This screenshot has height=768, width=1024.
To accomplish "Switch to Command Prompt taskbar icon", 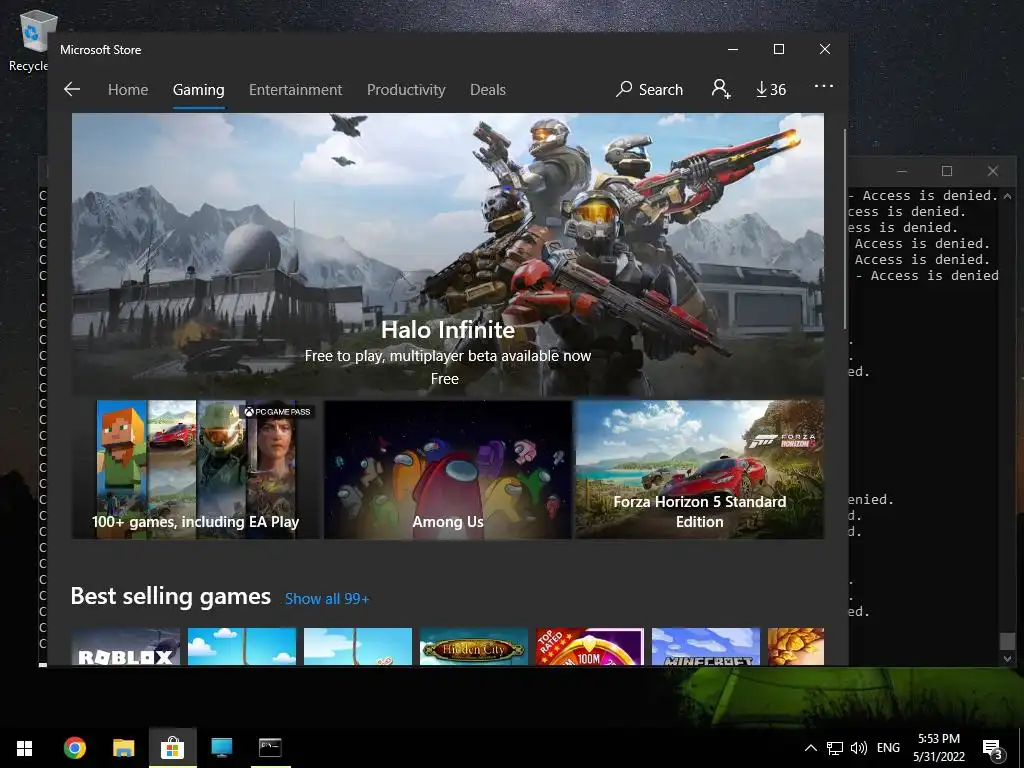I will click(270, 748).
